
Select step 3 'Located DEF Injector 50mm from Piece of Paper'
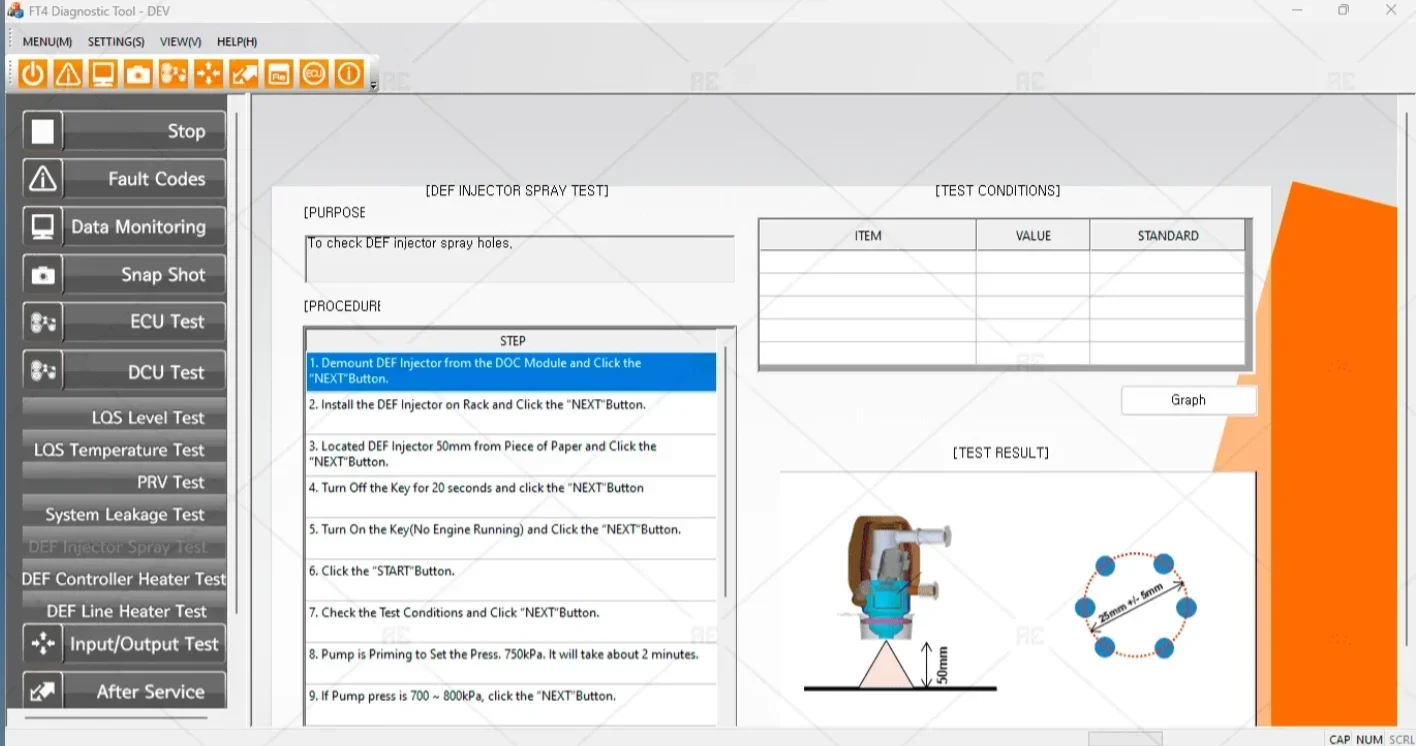(511, 454)
